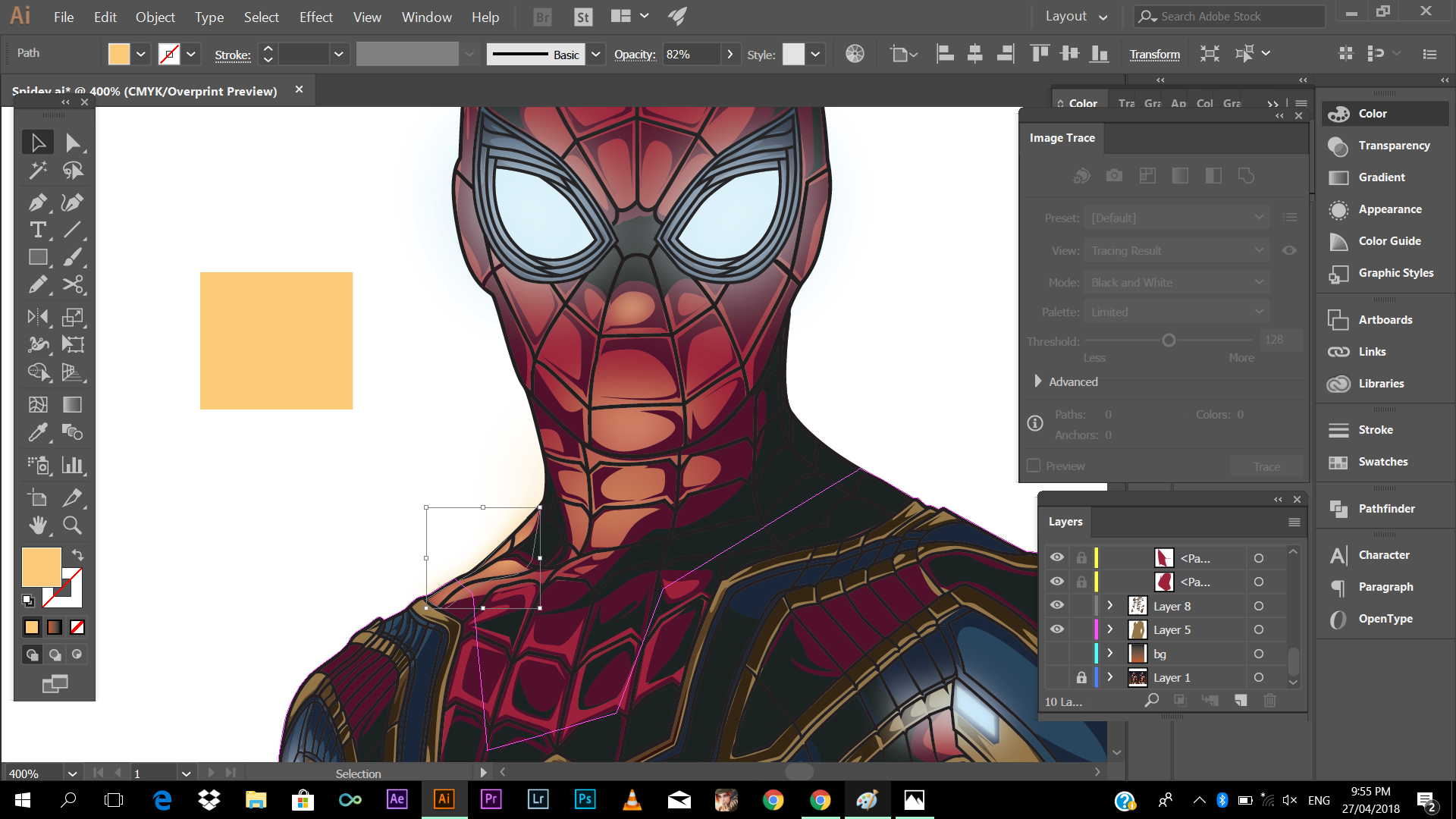Click the Opacity label link

click(635, 54)
